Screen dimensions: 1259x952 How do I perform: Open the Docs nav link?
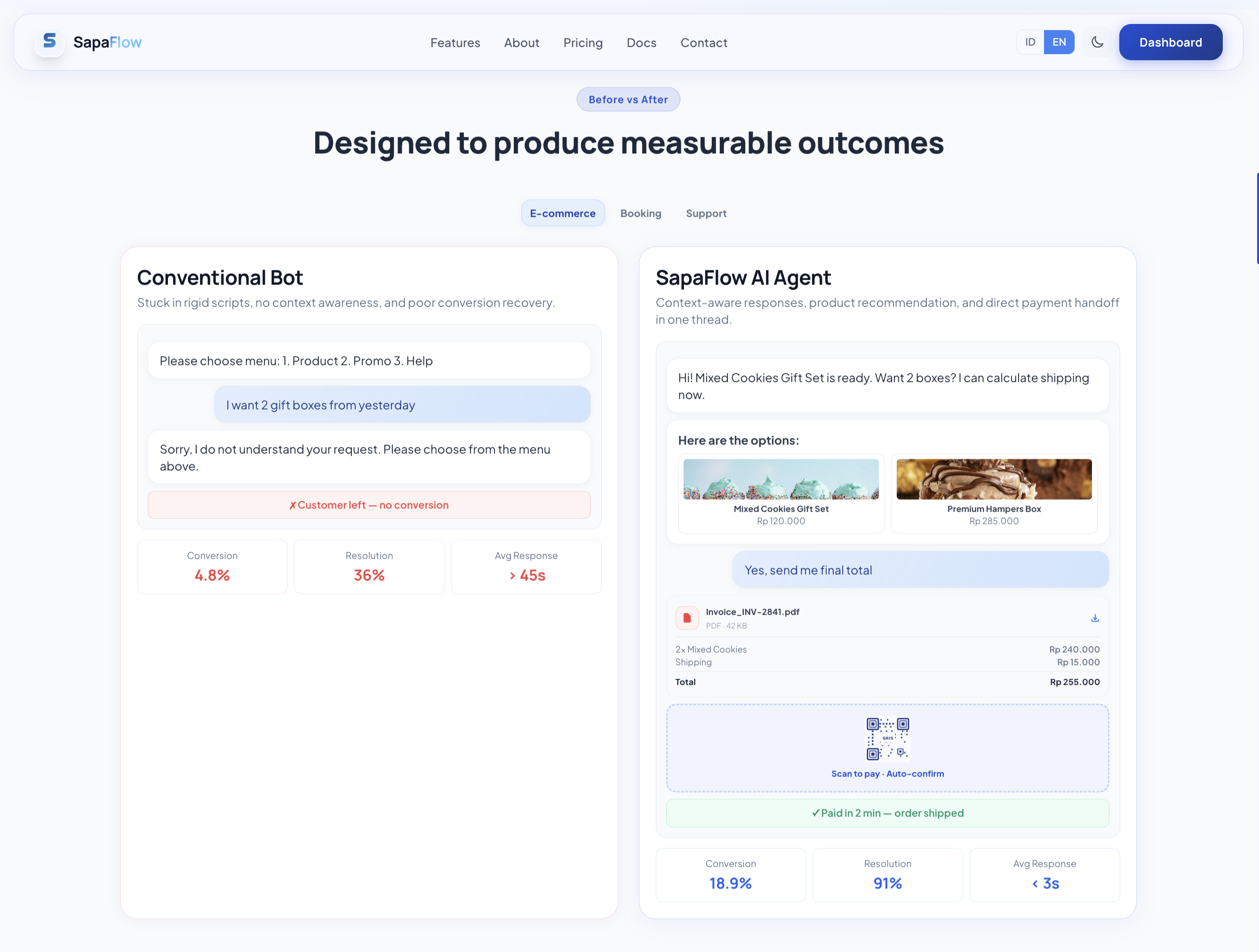tap(641, 43)
